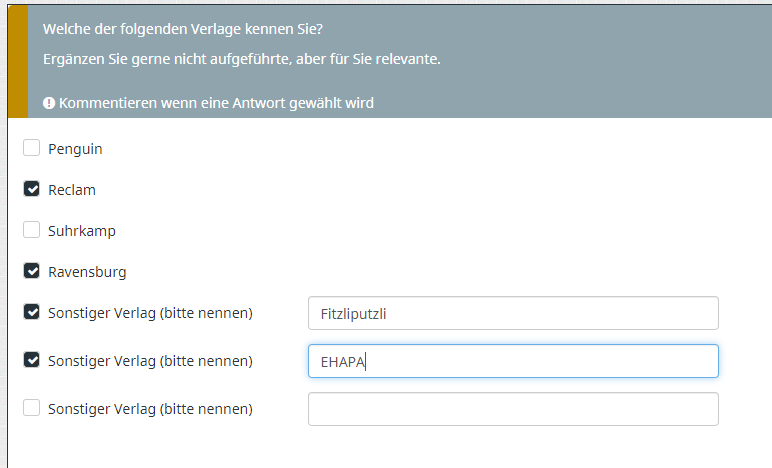Screen dimensions: 772x468
Task: Uncheck the Ravensburg checkbox
Action: tap(31, 271)
